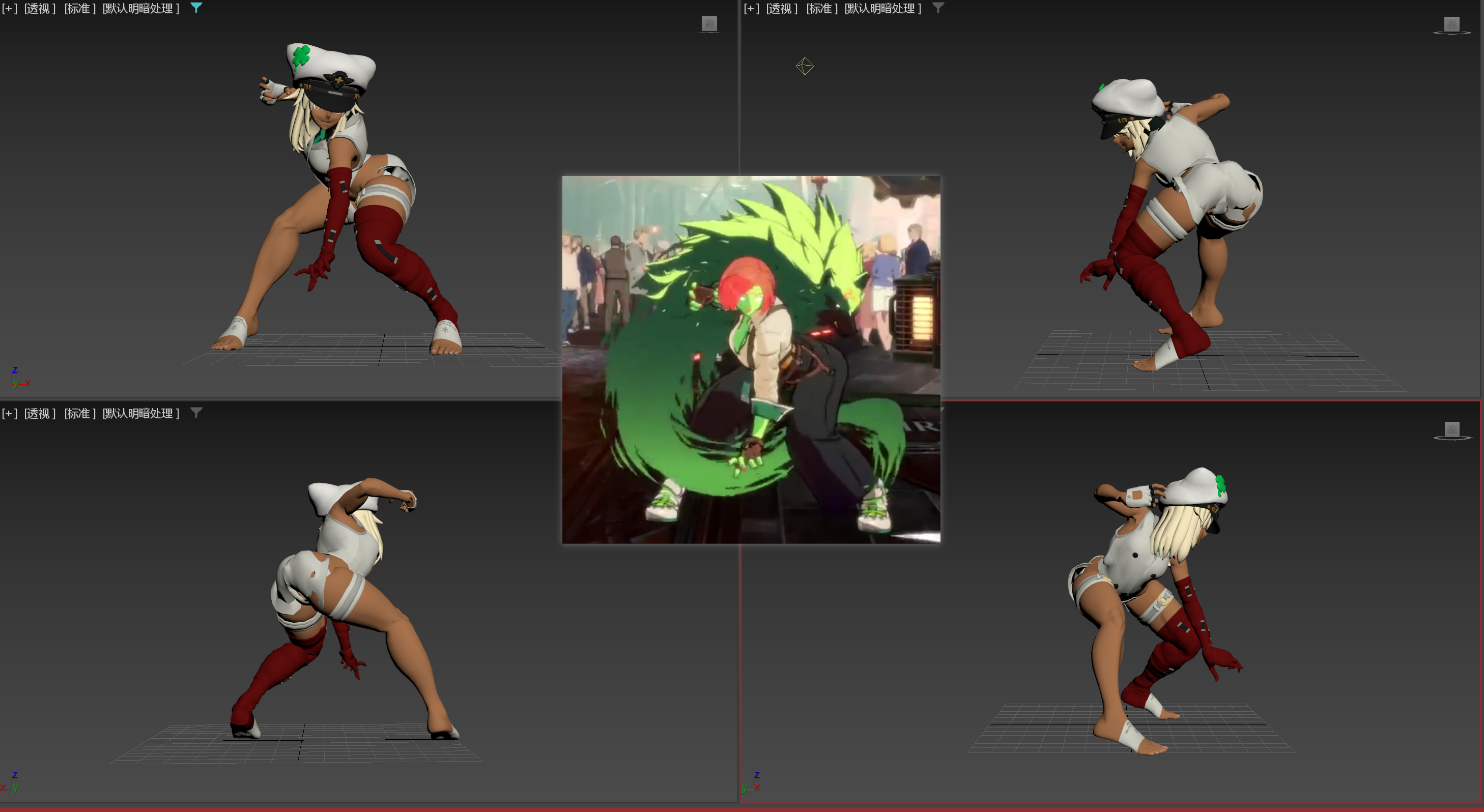Click the gray filter icon in top-right viewport
The height and width of the screenshot is (812, 1484).
938,8
